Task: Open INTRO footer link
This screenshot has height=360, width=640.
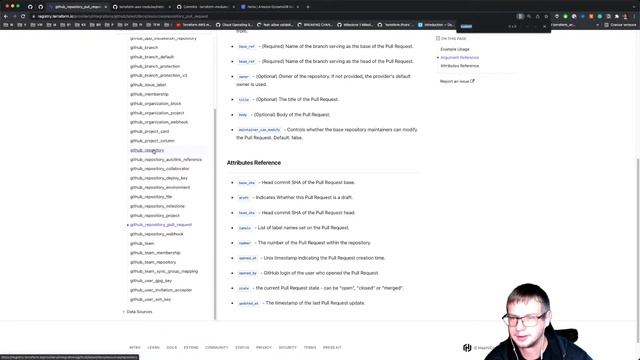Action: (x=135, y=348)
